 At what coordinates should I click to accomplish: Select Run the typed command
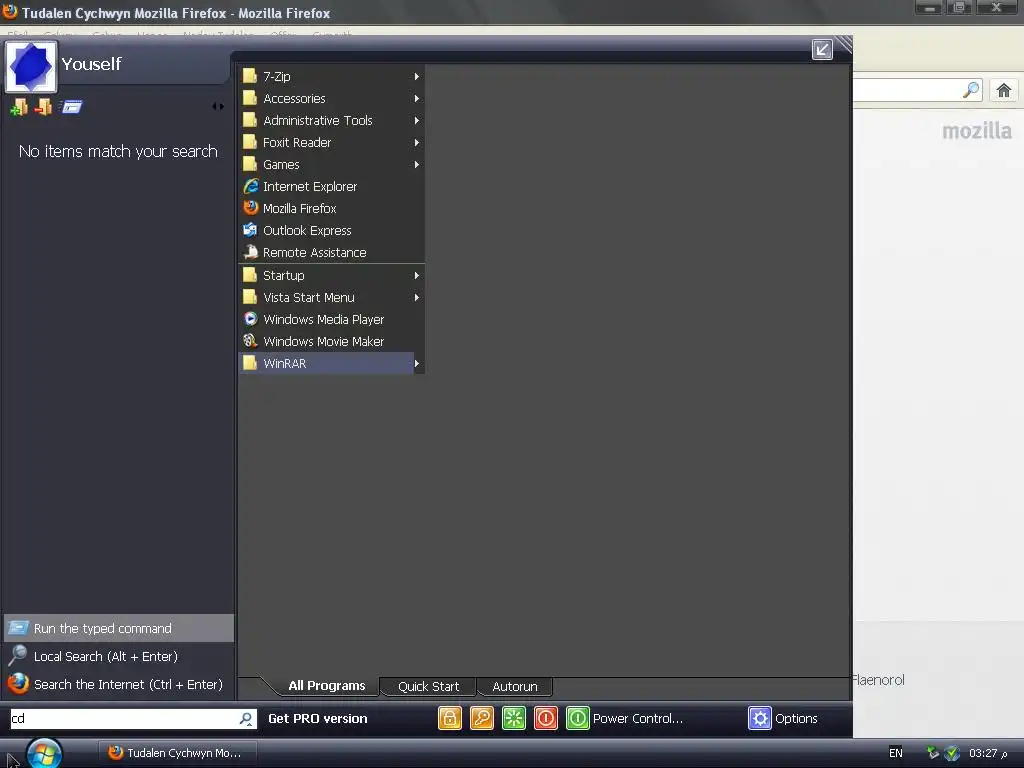[x=119, y=628]
